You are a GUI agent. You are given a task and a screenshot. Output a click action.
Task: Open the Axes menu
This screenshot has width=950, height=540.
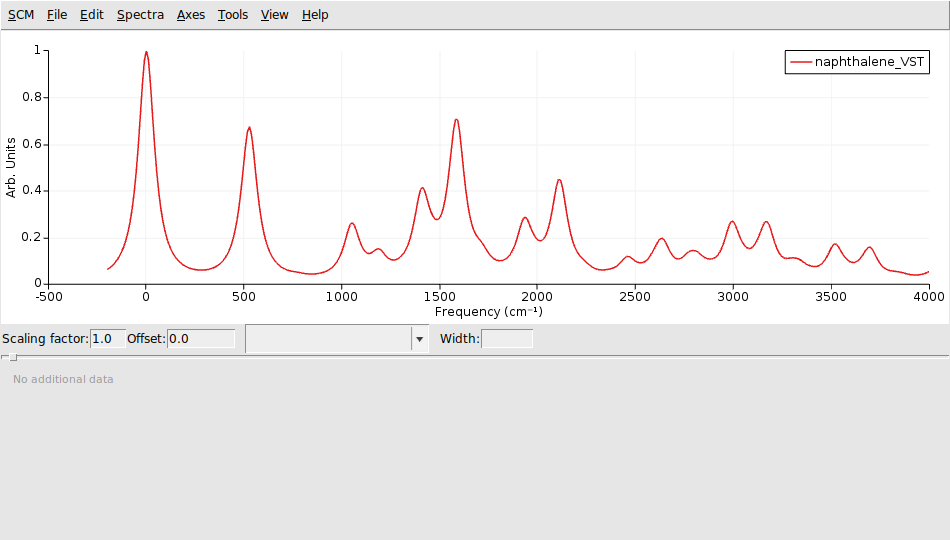(191, 15)
